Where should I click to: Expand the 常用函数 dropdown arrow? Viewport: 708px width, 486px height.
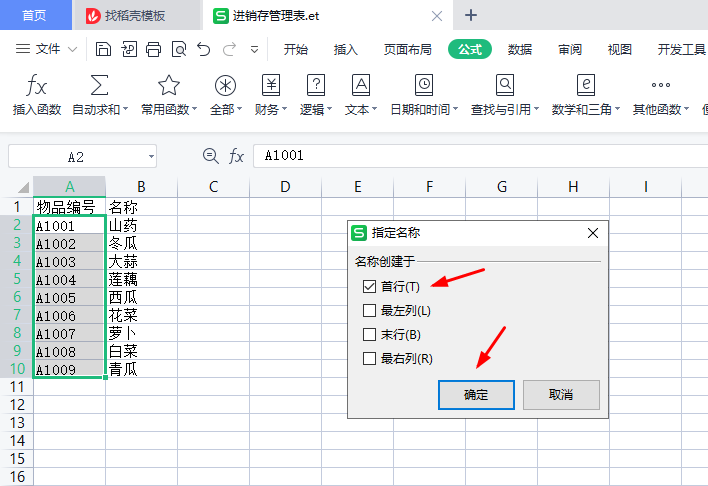[x=195, y=109]
